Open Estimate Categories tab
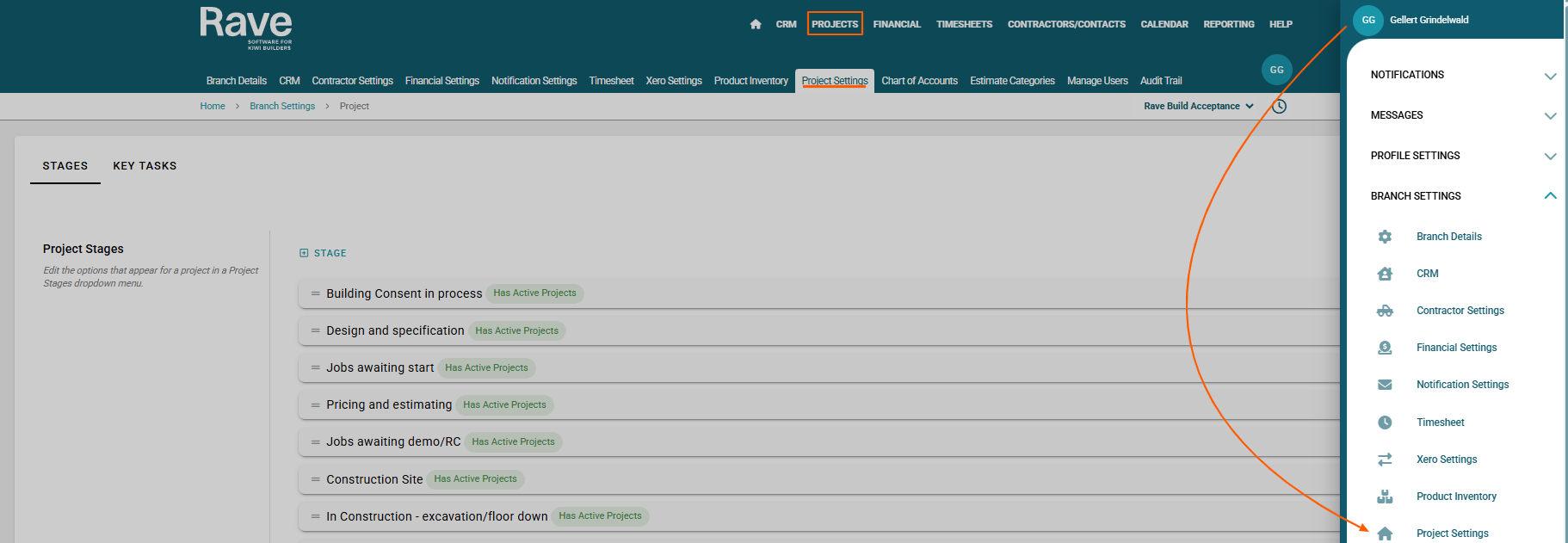Image resolution: width=1568 pixels, height=543 pixels. (x=1012, y=81)
